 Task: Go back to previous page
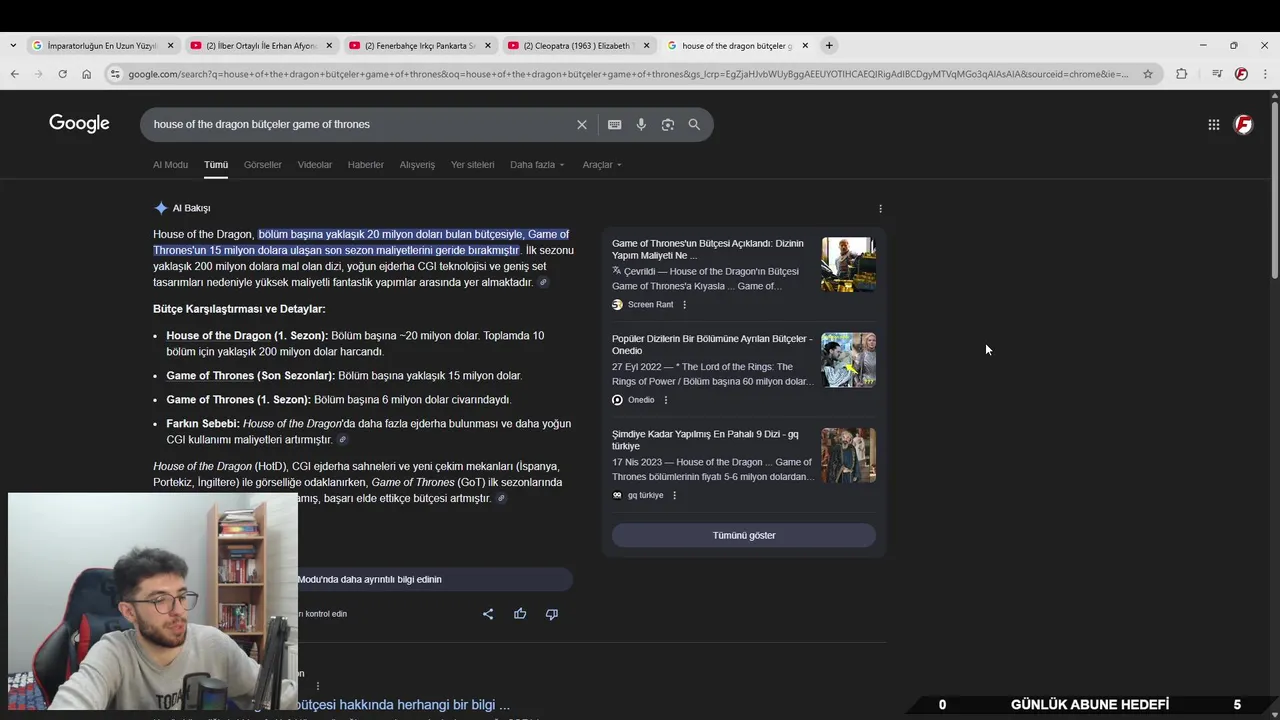coord(14,74)
